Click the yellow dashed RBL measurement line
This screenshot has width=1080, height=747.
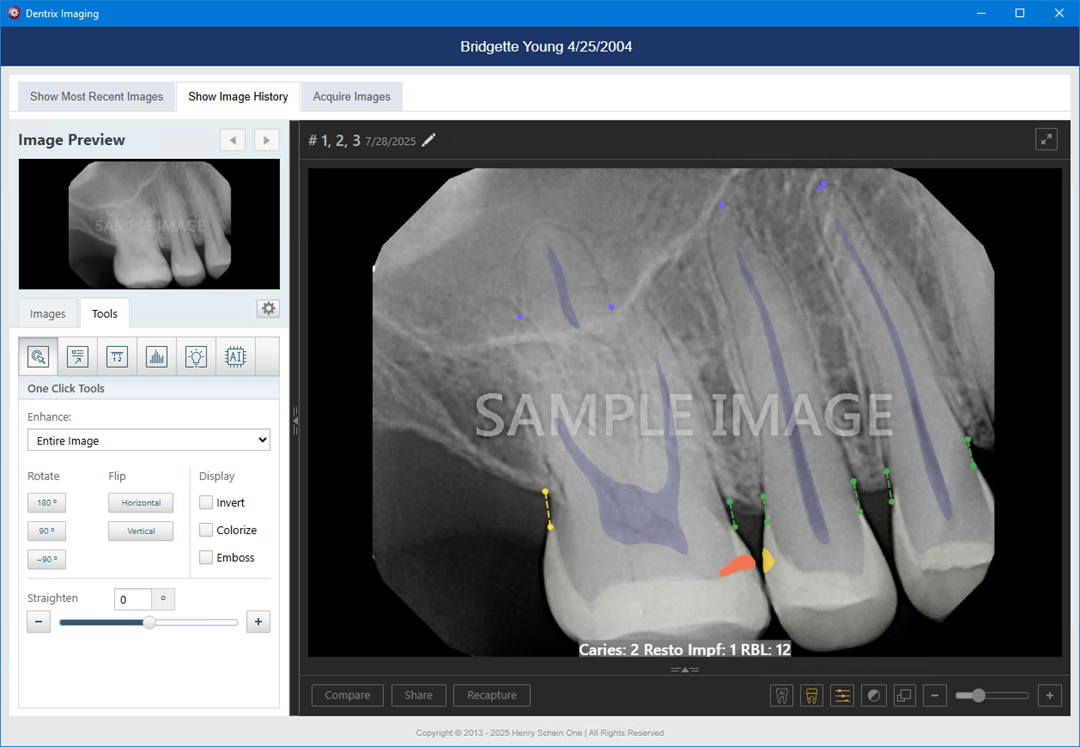pos(548,509)
